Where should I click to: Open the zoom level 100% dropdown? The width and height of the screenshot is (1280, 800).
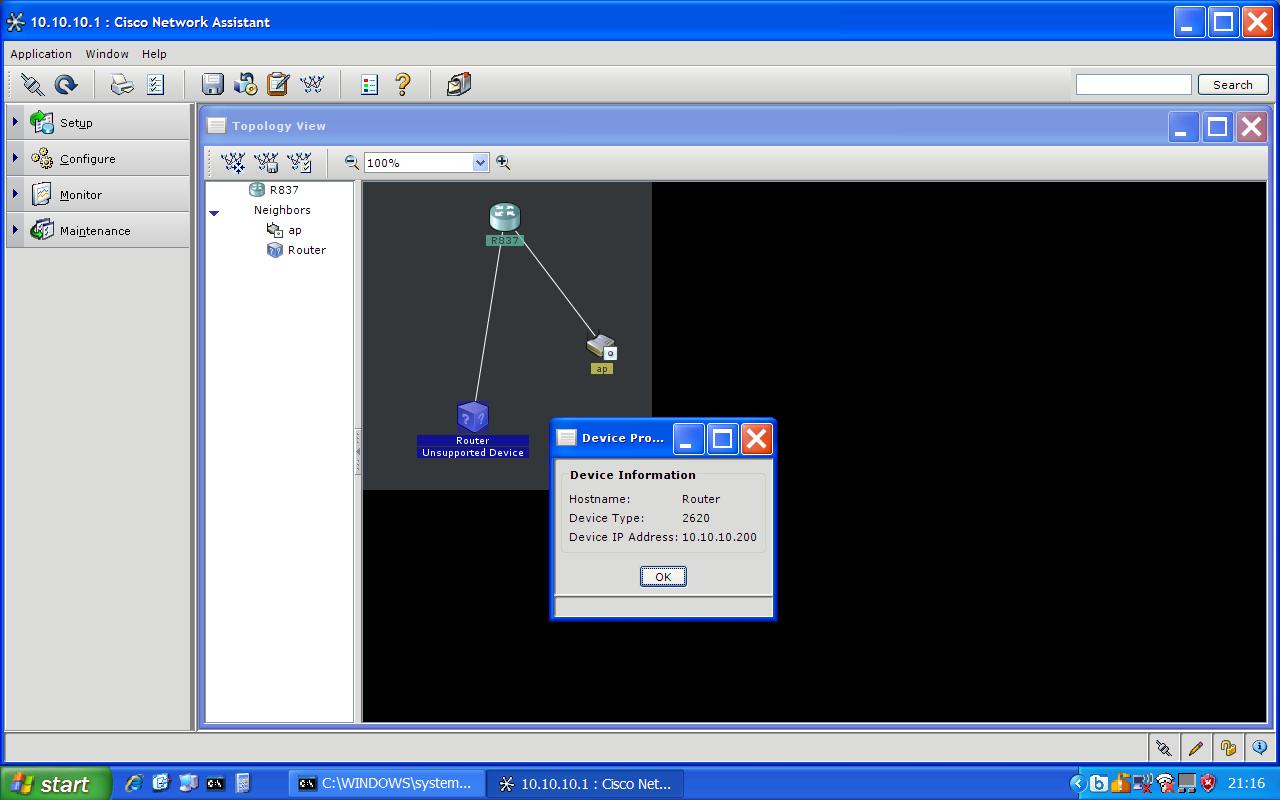click(x=480, y=163)
